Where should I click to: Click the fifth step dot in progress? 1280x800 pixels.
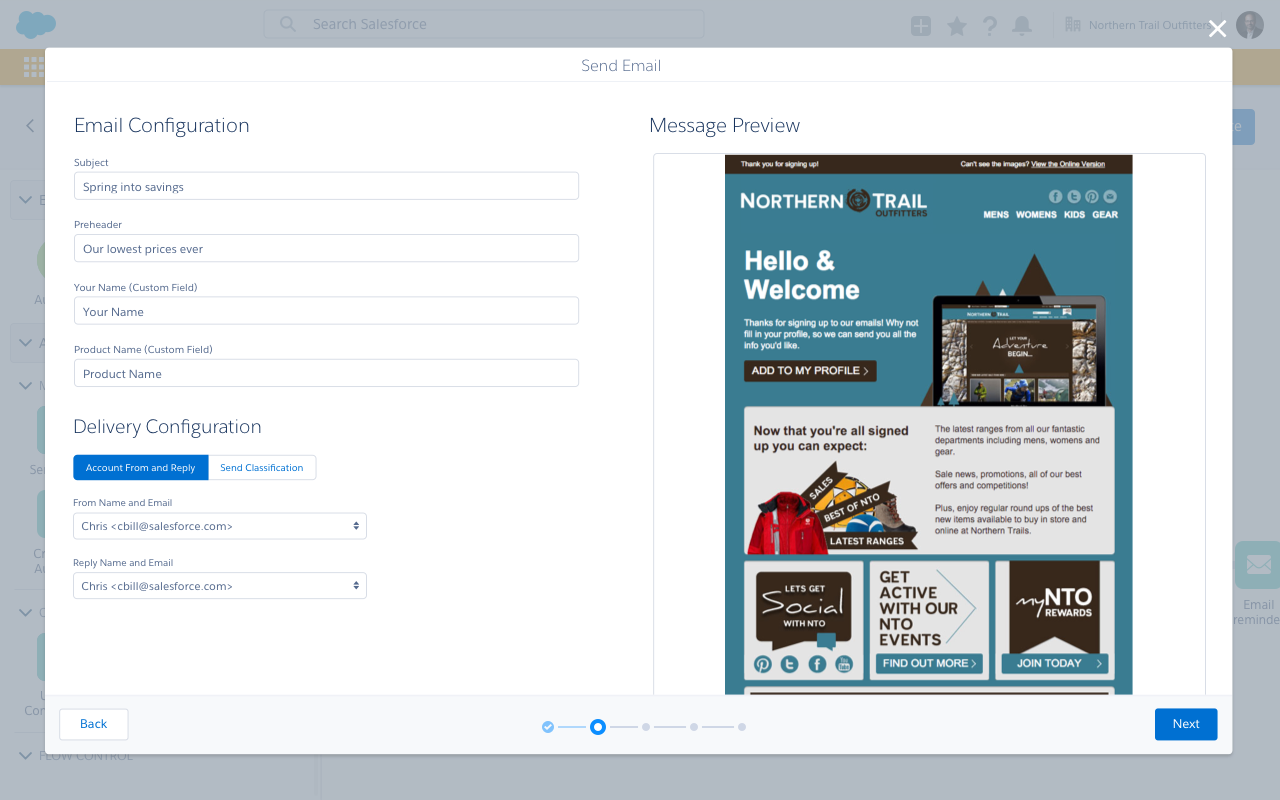(742, 727)
